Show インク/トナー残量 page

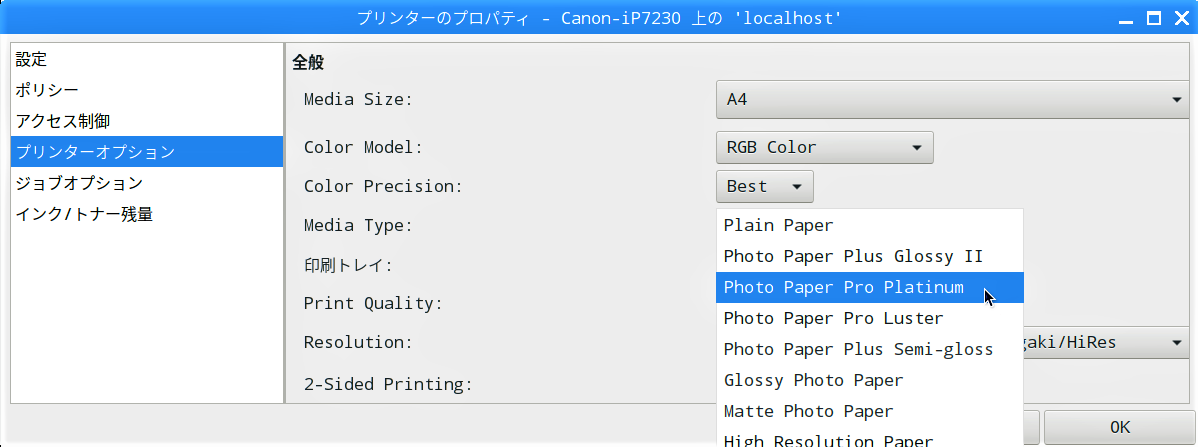click(x=147, y=215)
